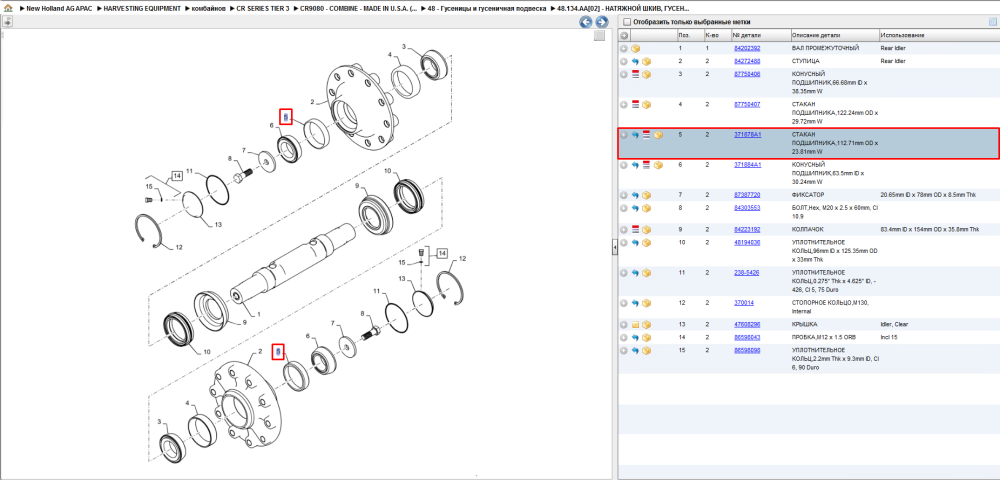Click the package icon for part 87750407
1000x480 pixels.
[647, 105]
